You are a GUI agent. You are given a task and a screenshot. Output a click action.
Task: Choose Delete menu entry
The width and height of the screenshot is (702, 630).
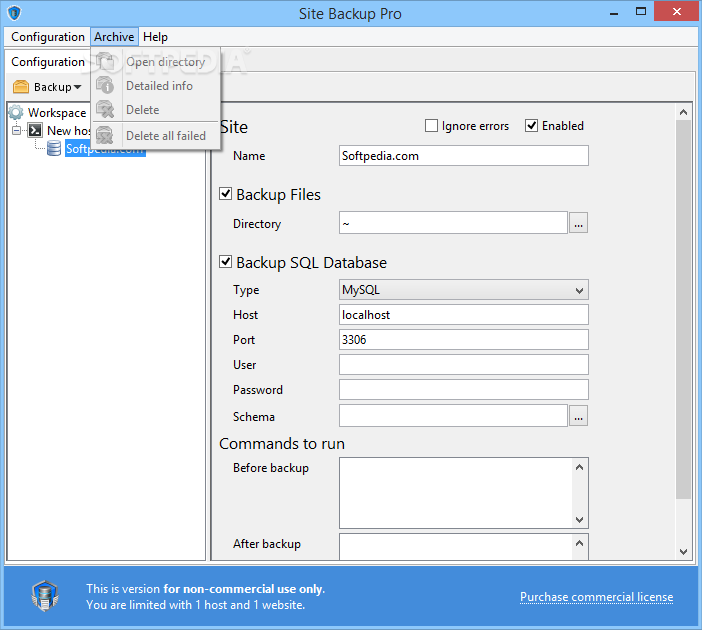155,109
